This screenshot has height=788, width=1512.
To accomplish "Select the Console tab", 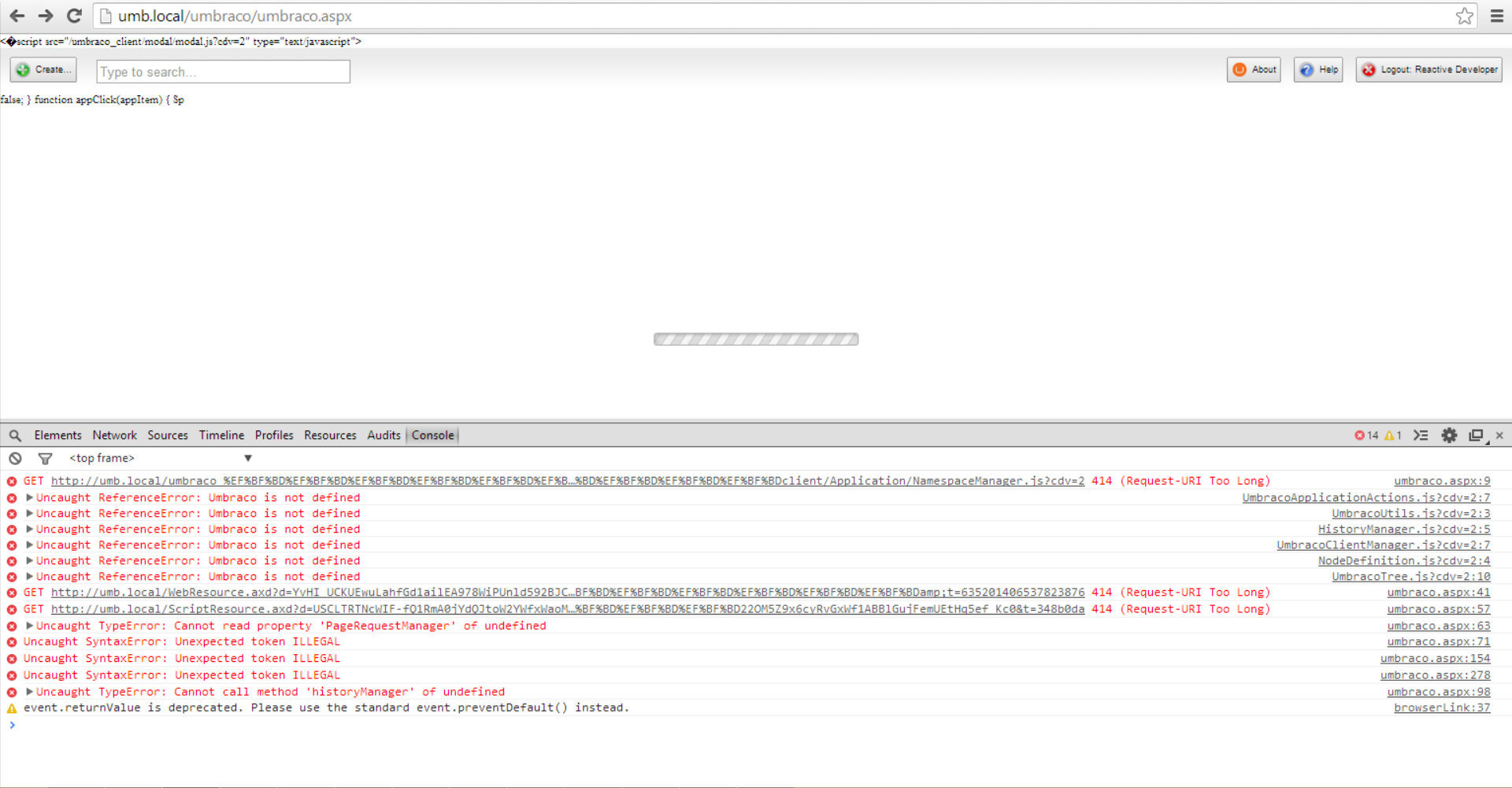I will tap(432, 435).
